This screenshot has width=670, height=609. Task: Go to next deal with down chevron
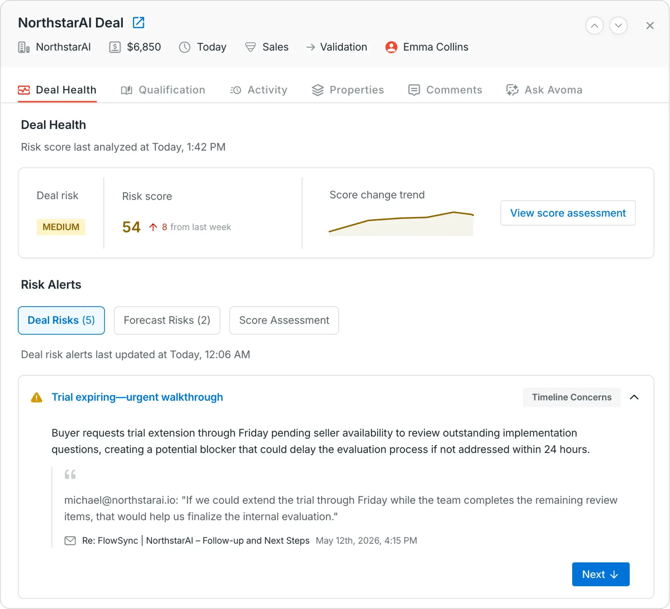pos(618,26)
